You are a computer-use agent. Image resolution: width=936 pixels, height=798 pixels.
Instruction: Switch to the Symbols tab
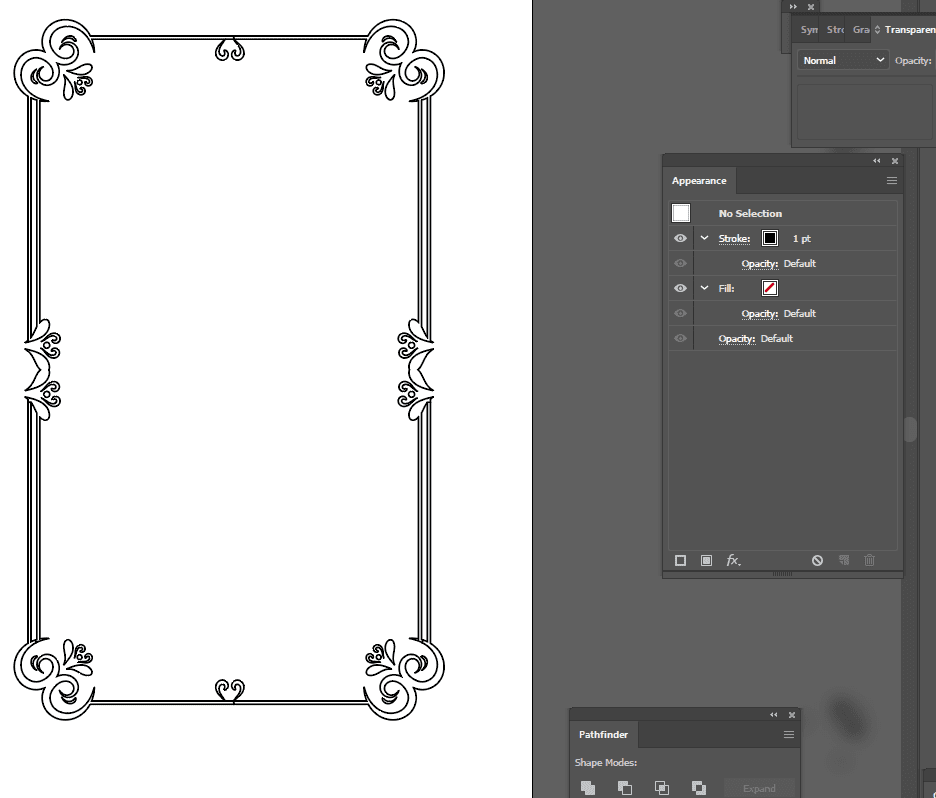[809, 29]
